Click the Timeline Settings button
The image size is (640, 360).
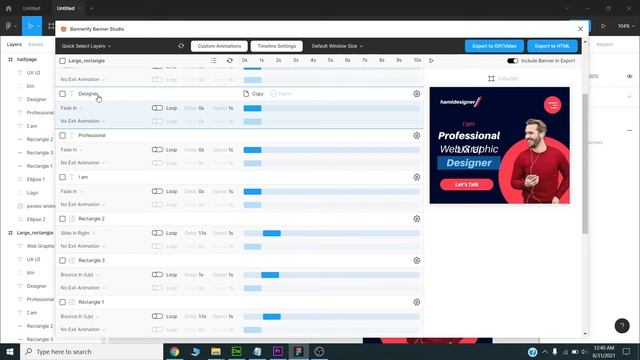[x=277, y=46]
